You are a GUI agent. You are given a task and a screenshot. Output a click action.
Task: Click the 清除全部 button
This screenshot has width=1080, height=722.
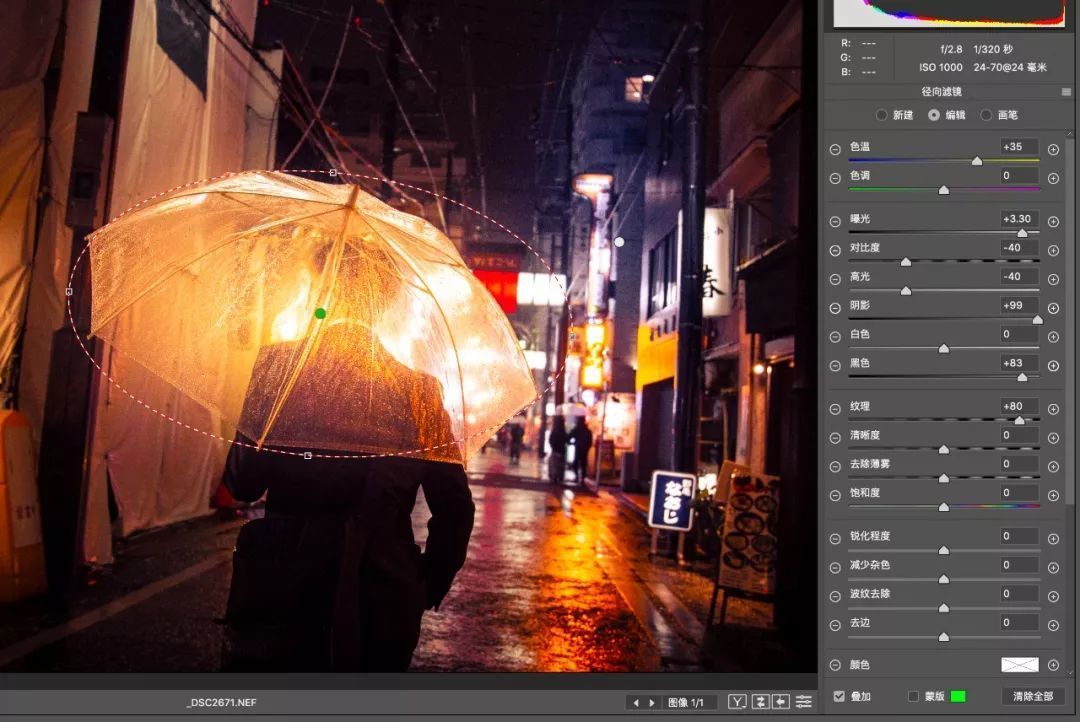click(x=1032, y=697)
